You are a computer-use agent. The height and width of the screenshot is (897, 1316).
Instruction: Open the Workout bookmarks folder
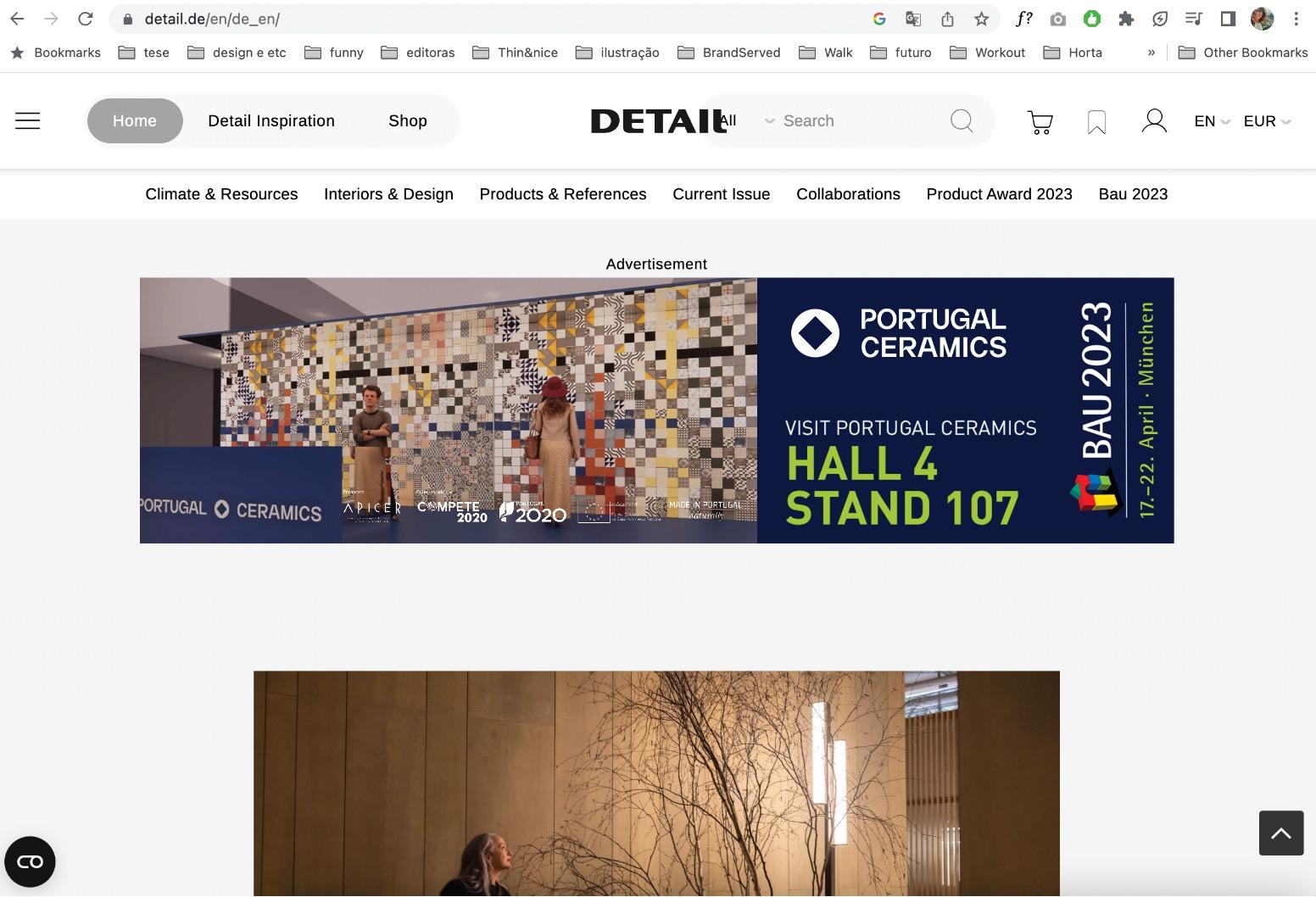988,53
